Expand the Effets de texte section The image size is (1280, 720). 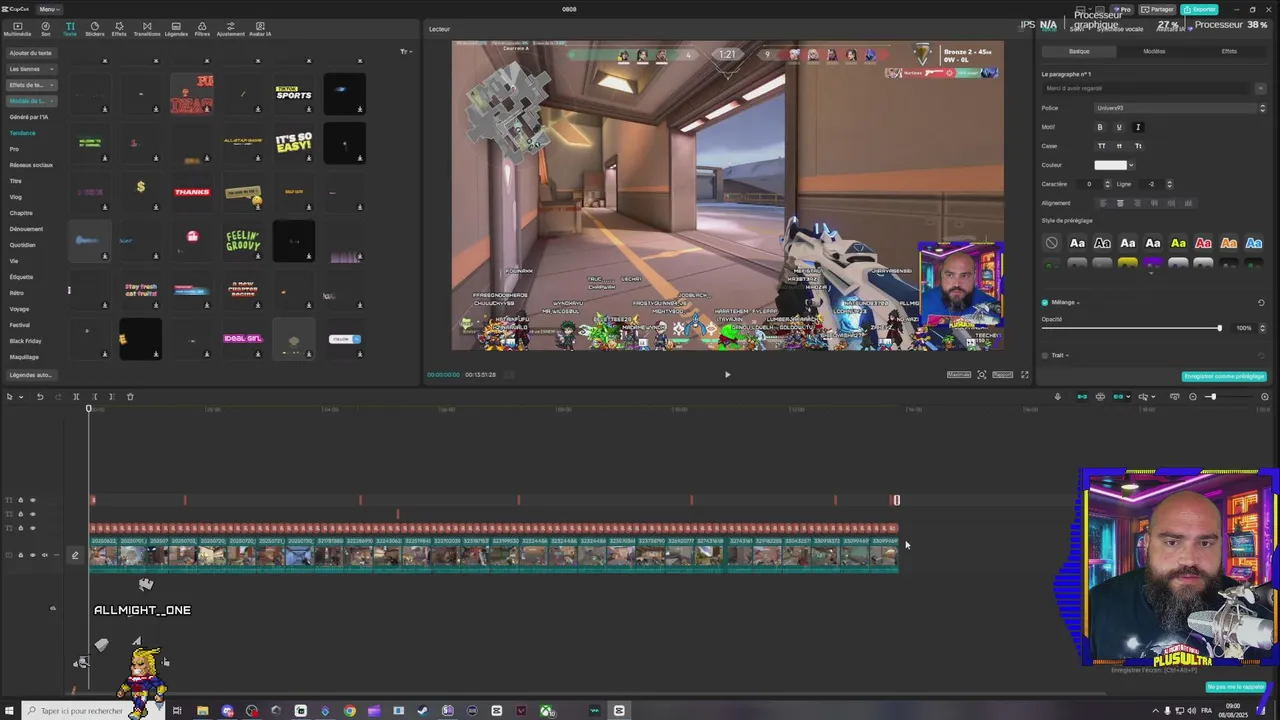pyautogui.click(x=30, y=85)
